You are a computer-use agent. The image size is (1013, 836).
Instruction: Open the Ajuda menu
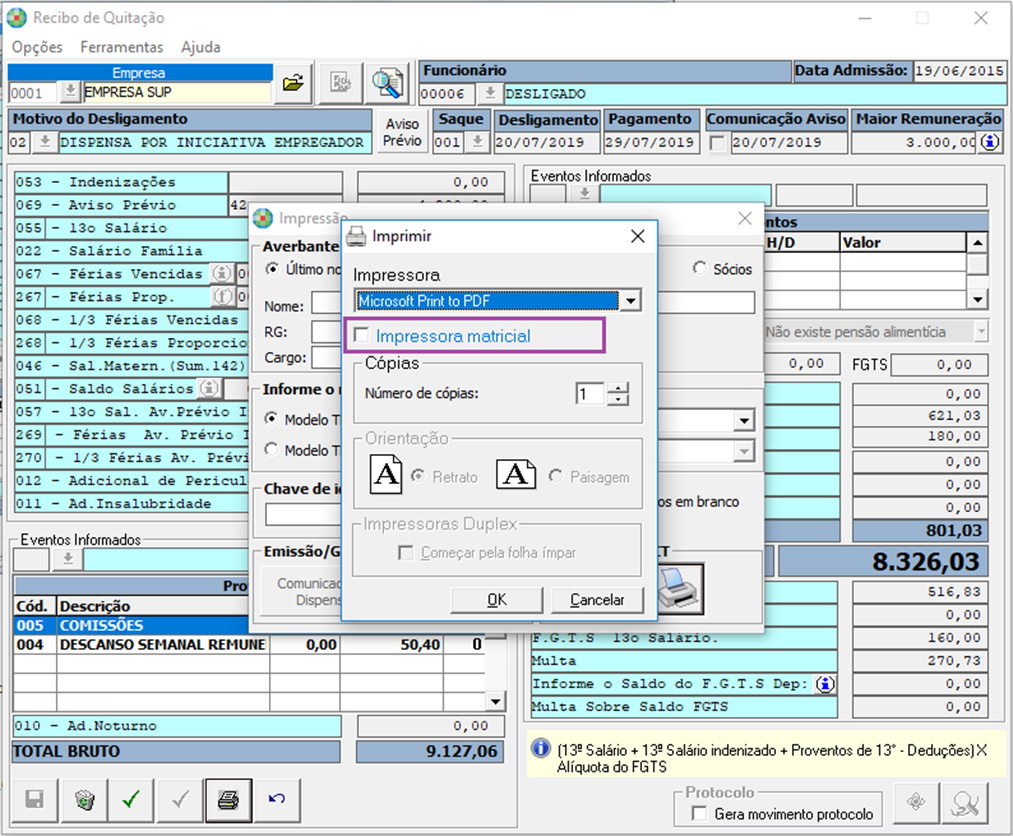[x=200, y=47]
